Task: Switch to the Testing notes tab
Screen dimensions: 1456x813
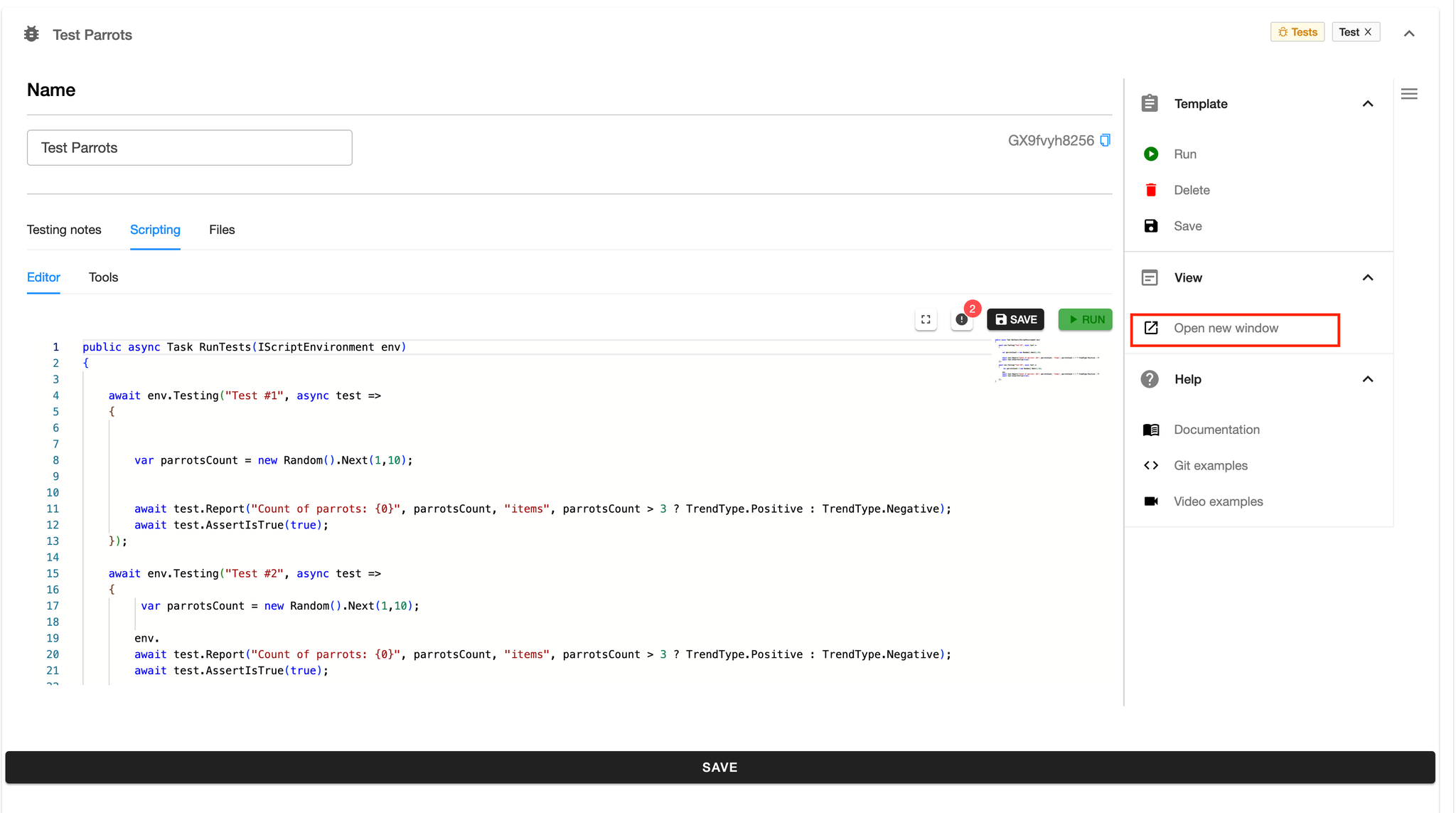Action: point(64,230)
